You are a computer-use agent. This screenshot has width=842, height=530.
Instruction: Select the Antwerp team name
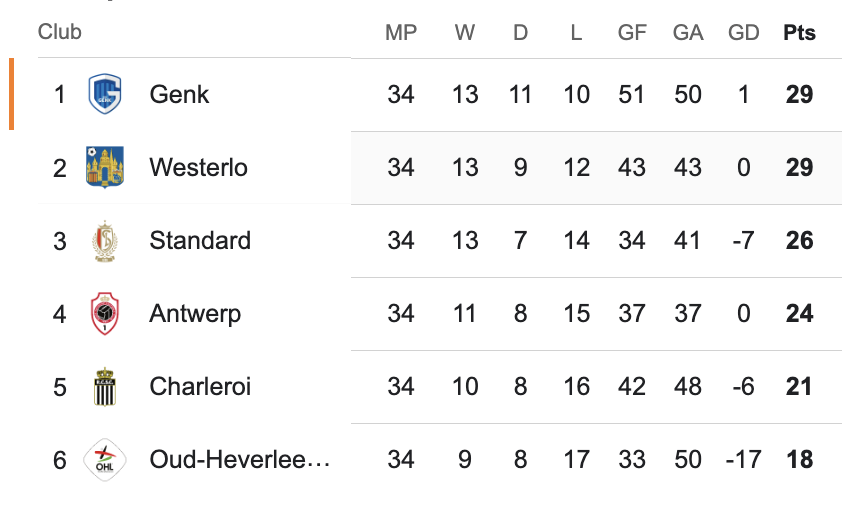(x=195, y=314)
